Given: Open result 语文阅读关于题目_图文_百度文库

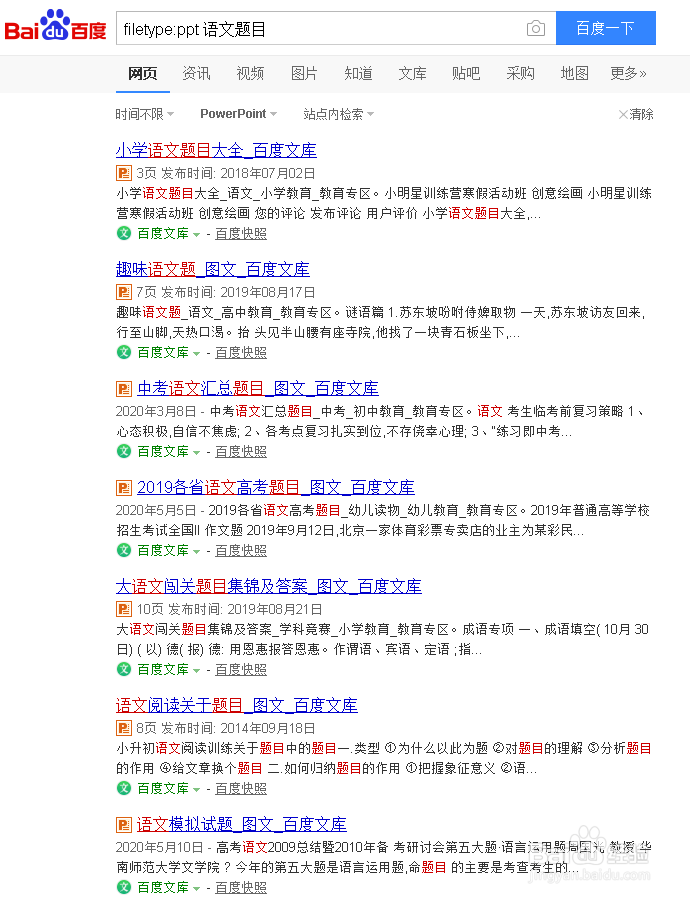Looking at the screenshot, I should (x=237, y=705).
